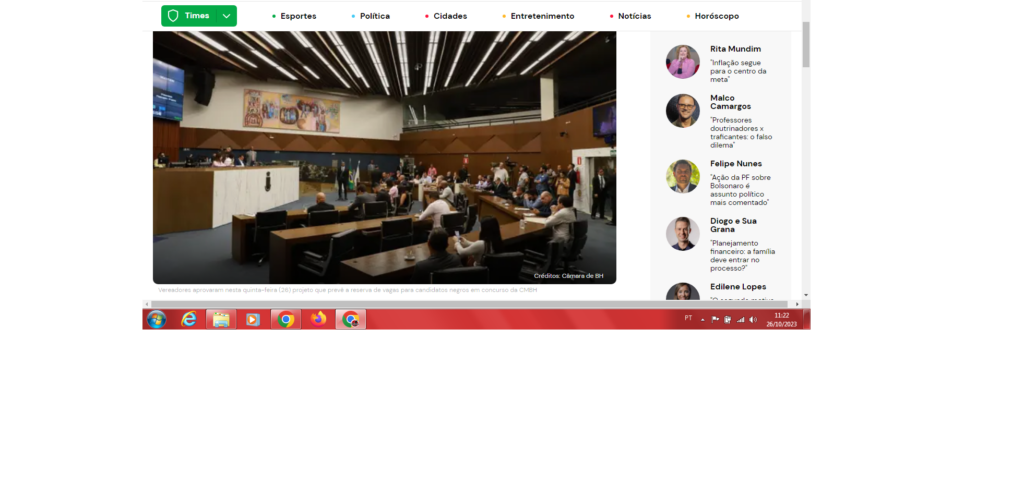This screenshot has height=487, width=1024.
Task: Open the Windows Start menu orb
Action: [157, 319]
